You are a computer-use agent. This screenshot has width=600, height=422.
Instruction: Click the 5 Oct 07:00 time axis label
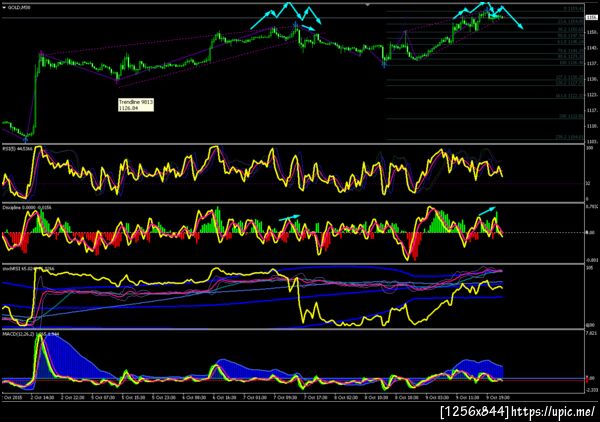[103, 398]
